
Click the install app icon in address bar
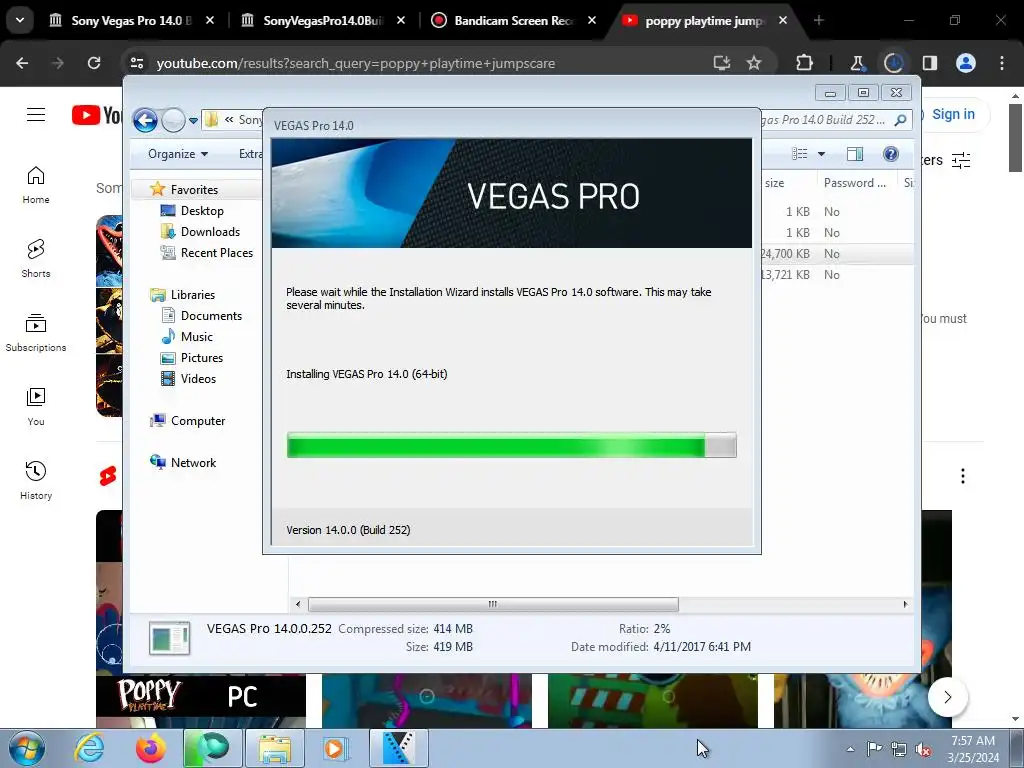(x=722, y=63)
